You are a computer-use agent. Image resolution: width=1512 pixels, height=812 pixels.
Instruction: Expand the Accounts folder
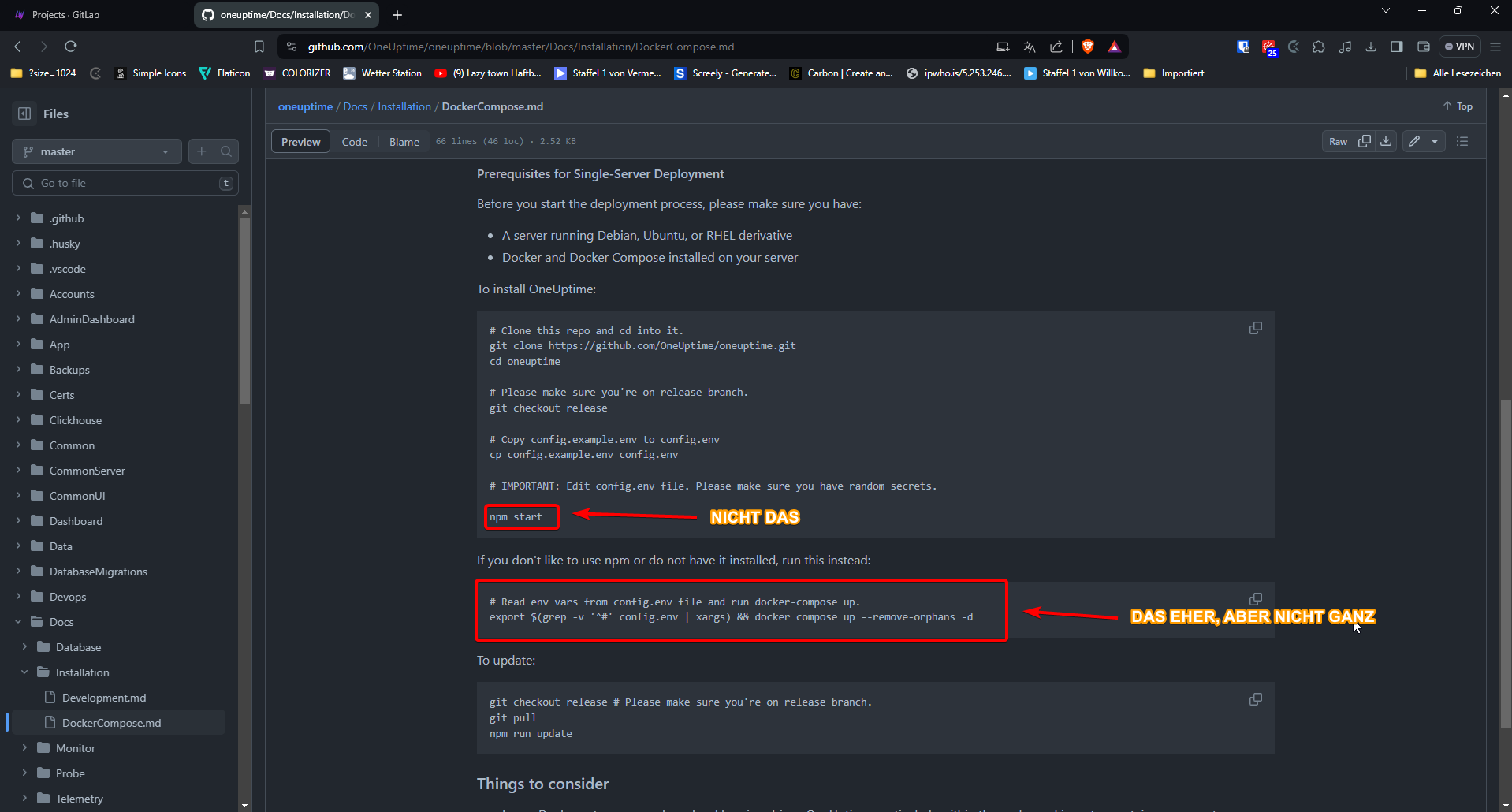[18, 294]
